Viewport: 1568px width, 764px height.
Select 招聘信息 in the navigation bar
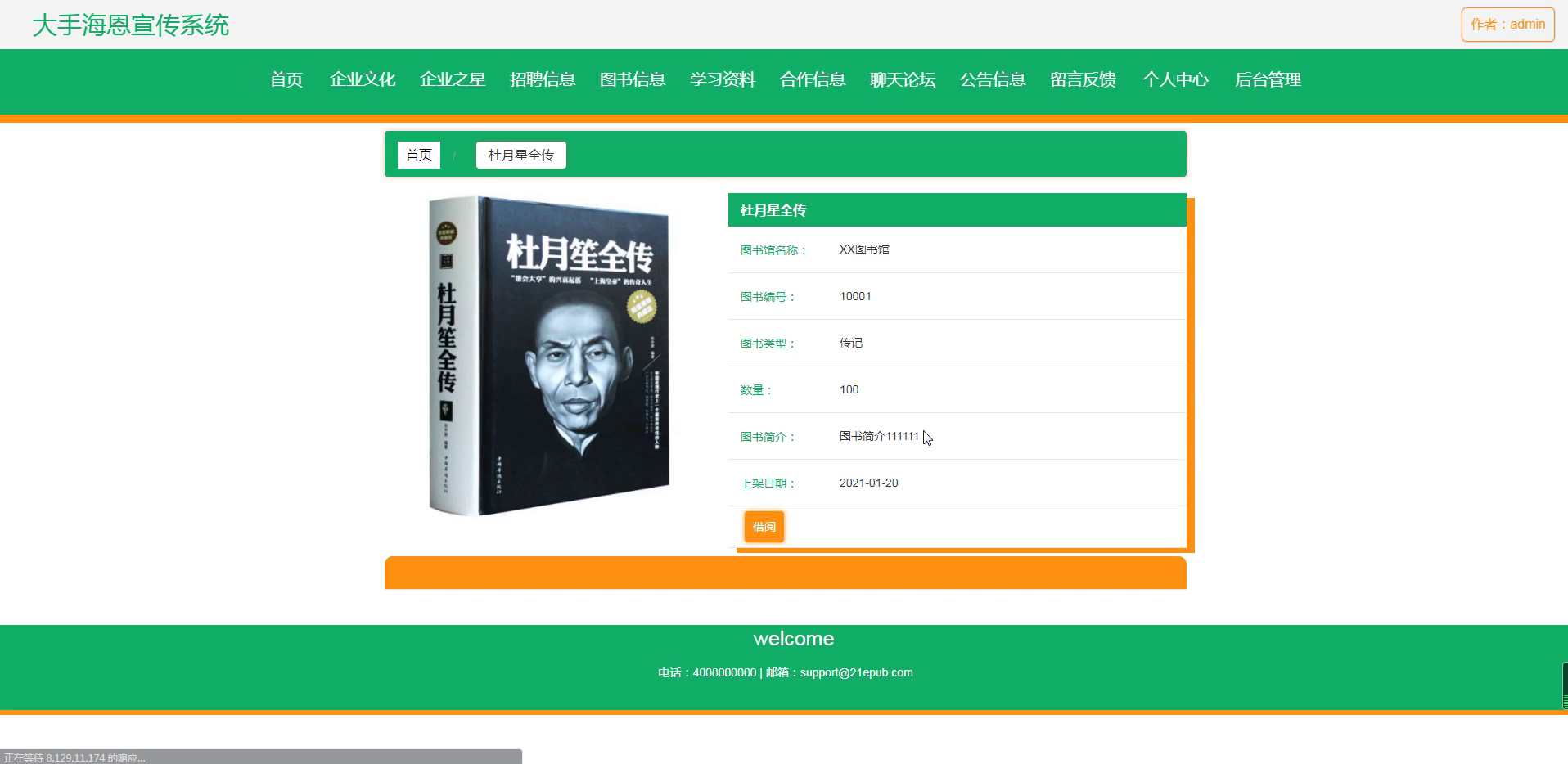(543, 79)
